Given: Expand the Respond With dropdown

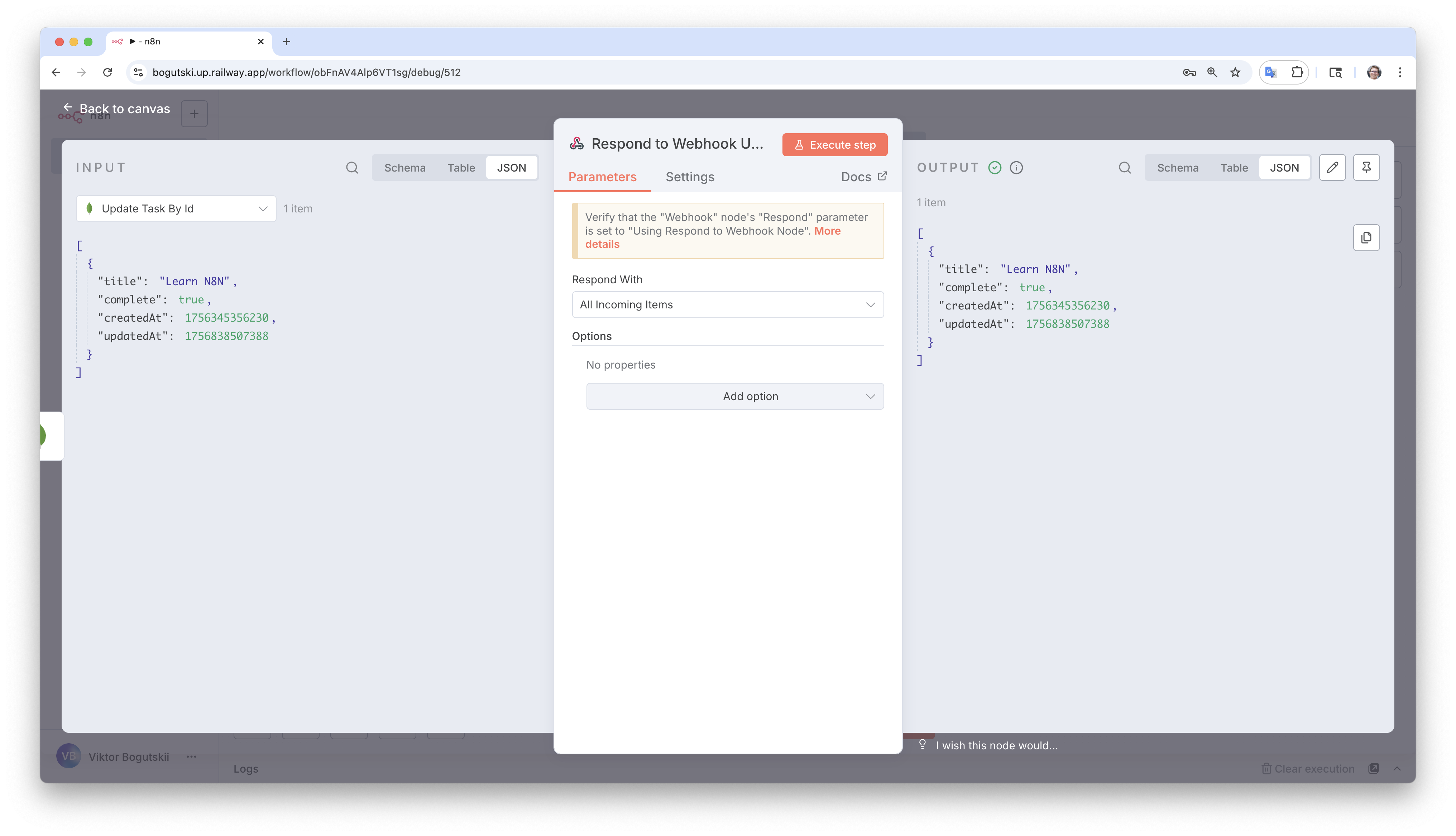Looking at the screenshot, I should click(x=727, y=305).
